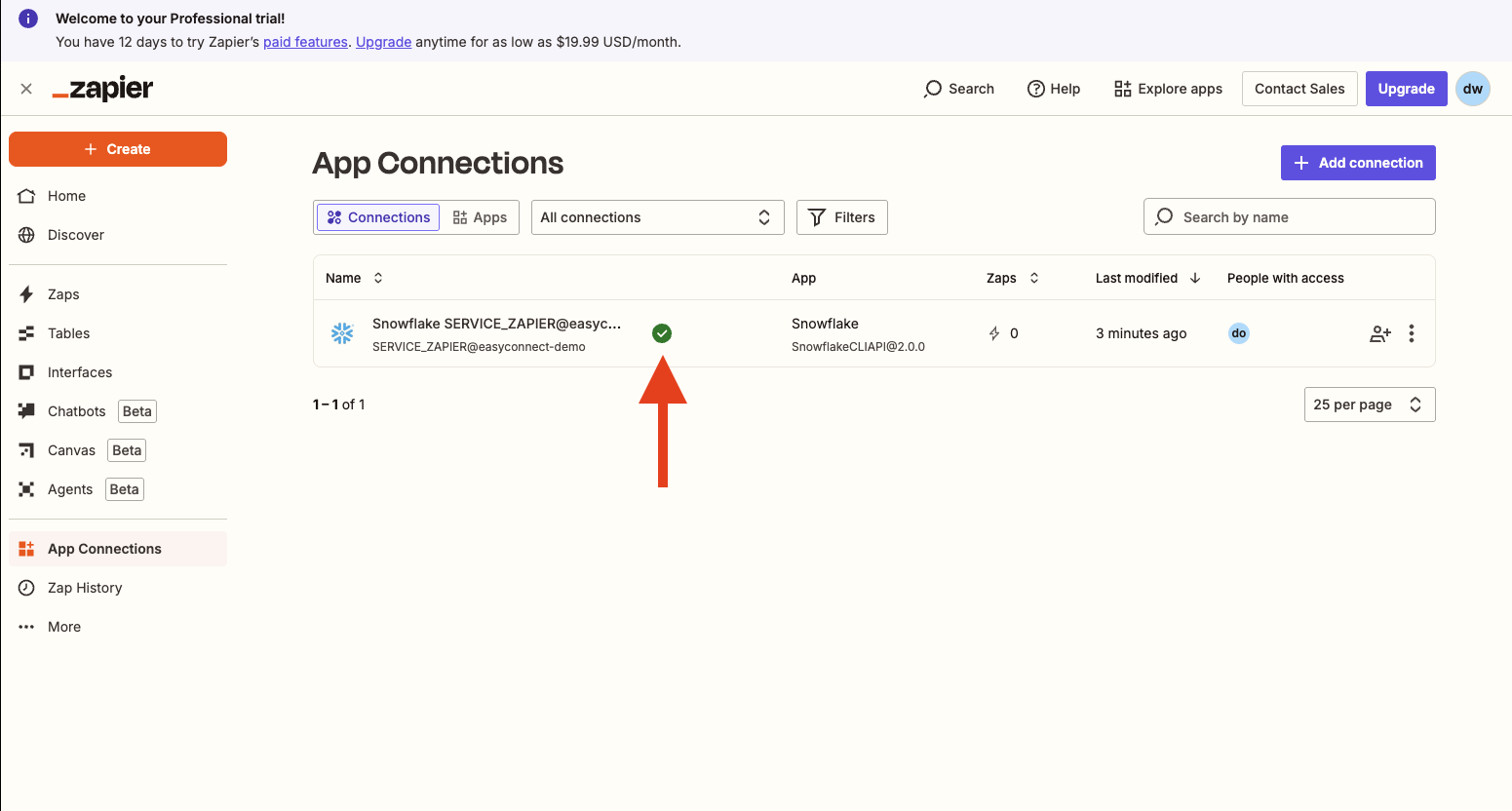Image resolution: width=1512 pixels, height=811 pixels.
Task: Click the Chatbots icon in sidebar
Action: click(x=26, y=411)
